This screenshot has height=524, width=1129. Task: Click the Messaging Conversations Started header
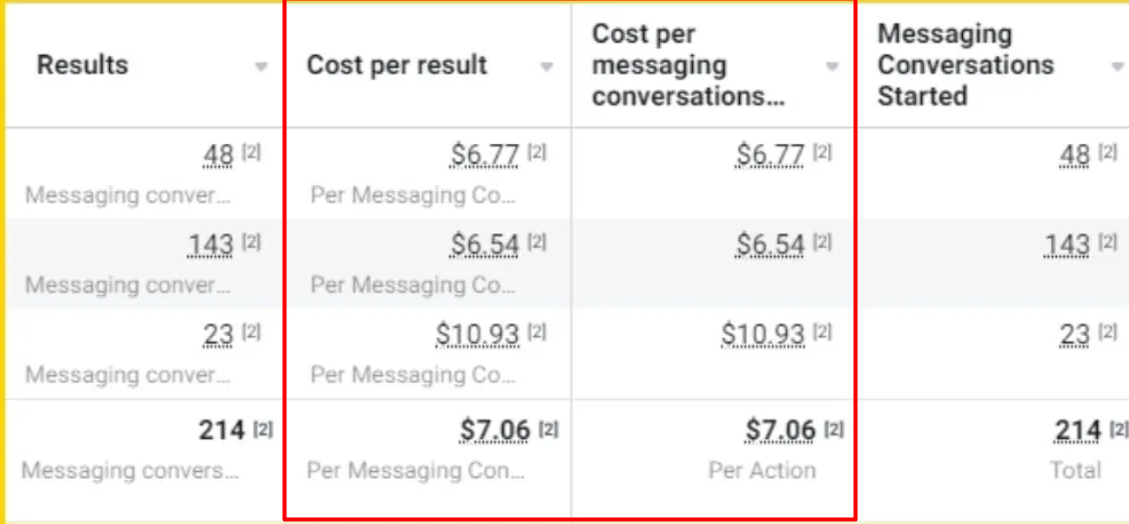[x=965, y=65]
